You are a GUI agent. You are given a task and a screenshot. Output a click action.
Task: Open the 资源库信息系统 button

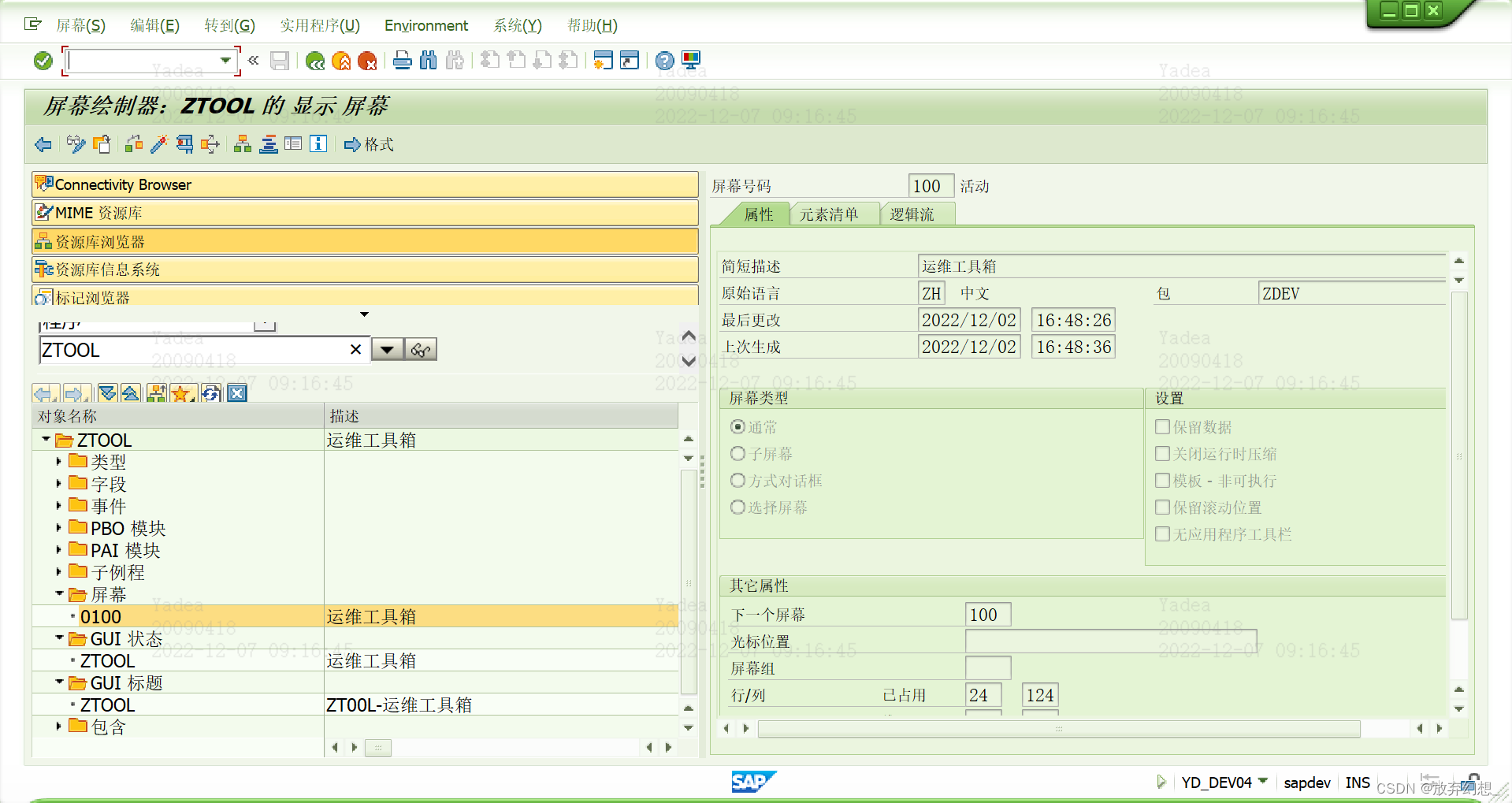[x=365, y=270]
